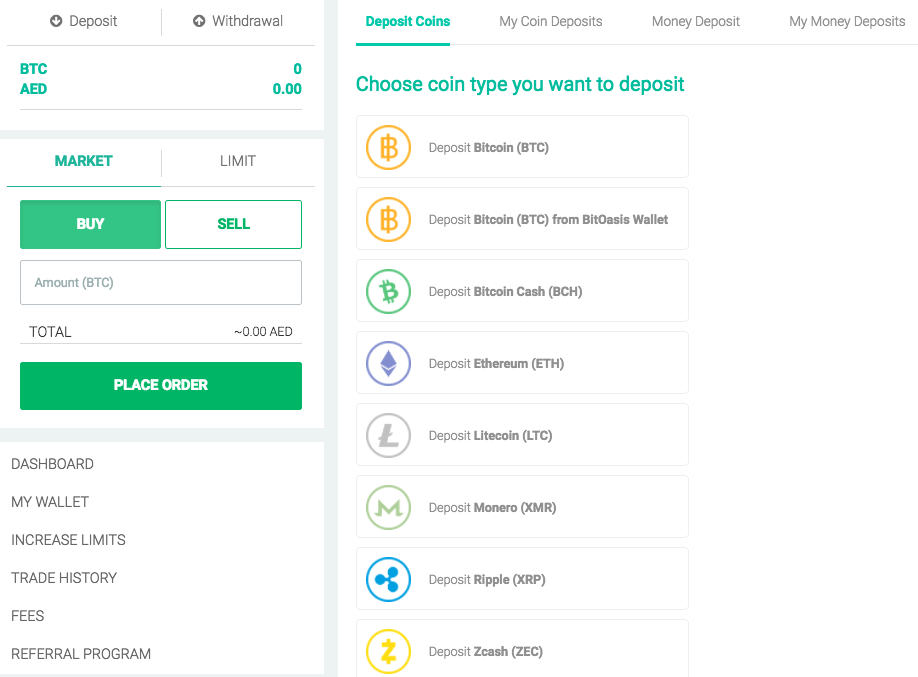Open REFERRAL PROGRAM page

point(81,654)
